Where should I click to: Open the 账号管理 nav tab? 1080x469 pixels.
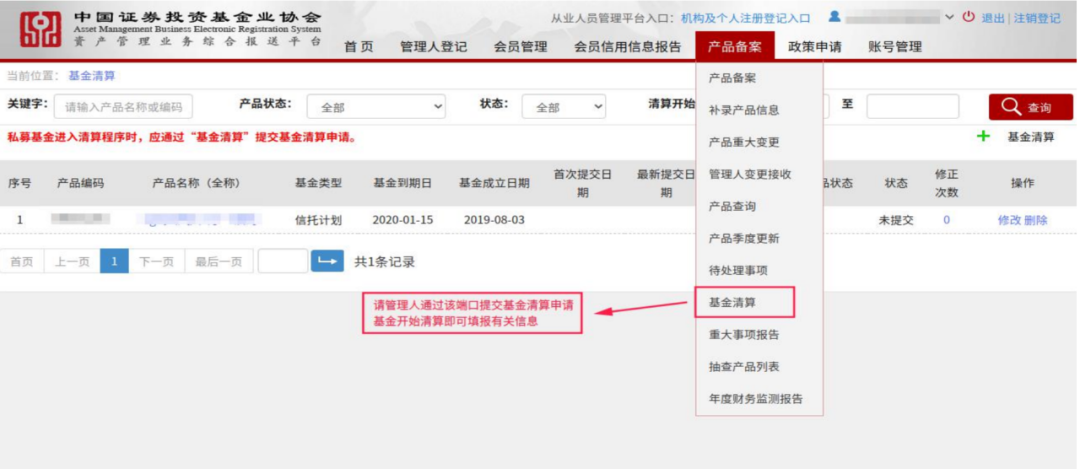[895, 47]
